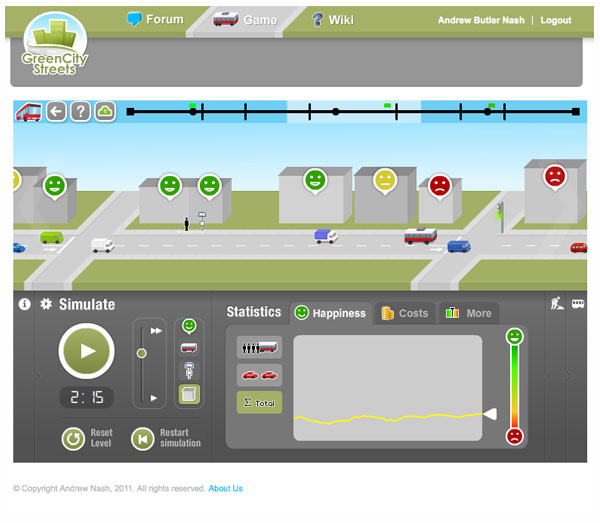Open the construction worker panel icon
The image size is (600, 523).
point(557,304)
